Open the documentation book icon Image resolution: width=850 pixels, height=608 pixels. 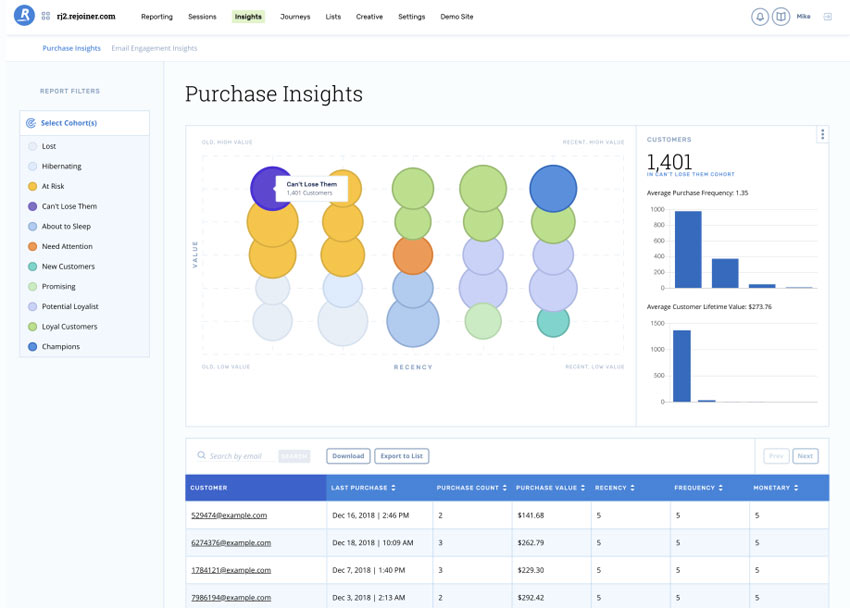click(x=781, y=17)
